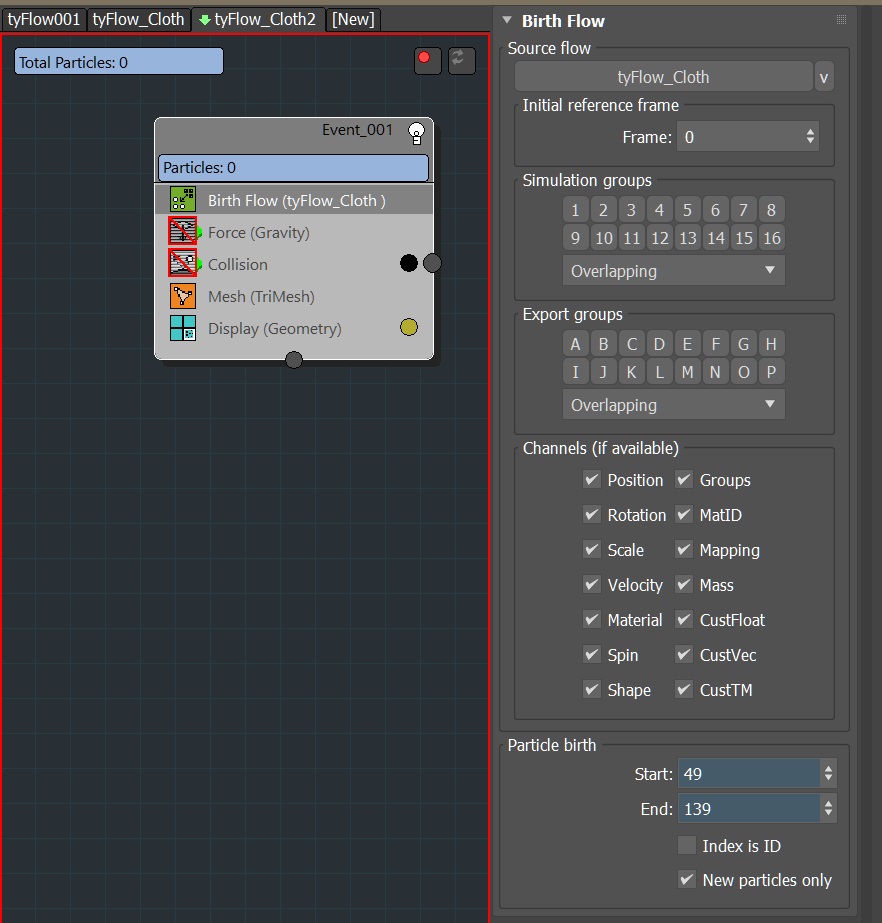
Task: Click the refresh simulation icon
Action: [x=461, y=60]
